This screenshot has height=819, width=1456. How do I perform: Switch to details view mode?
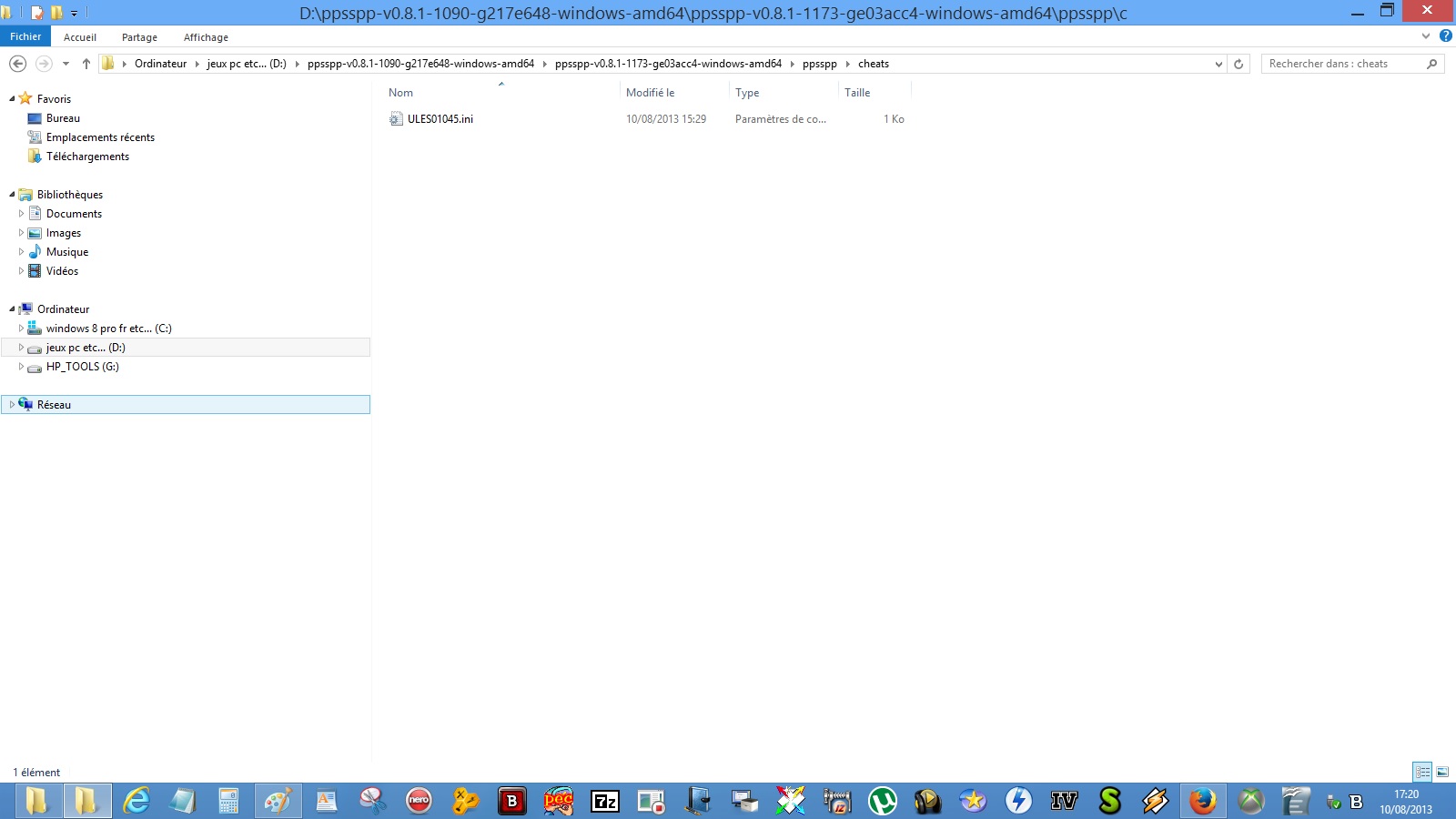(x=1422, y=772)
